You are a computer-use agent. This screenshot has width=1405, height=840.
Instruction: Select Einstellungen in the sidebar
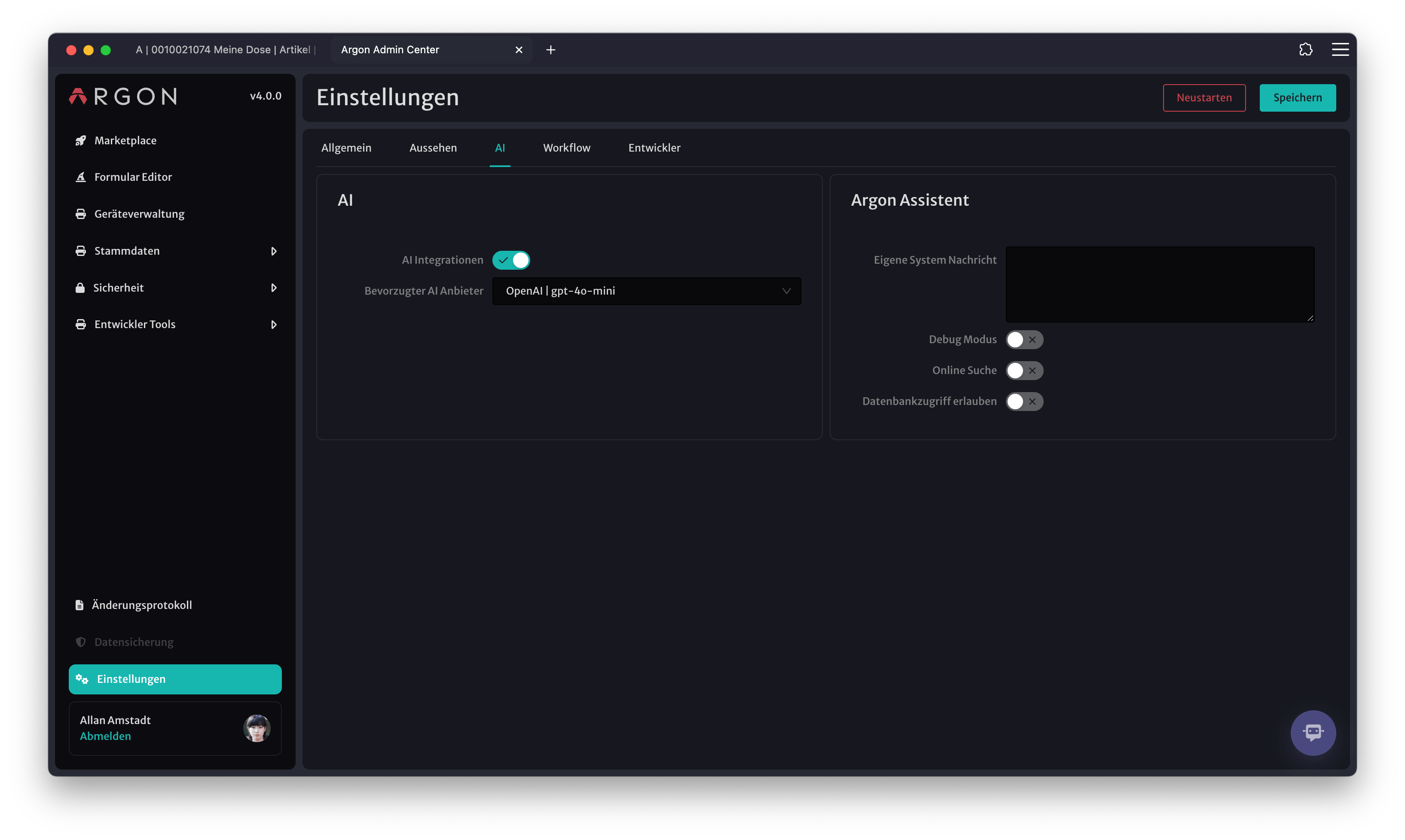(x=175, y=679)
